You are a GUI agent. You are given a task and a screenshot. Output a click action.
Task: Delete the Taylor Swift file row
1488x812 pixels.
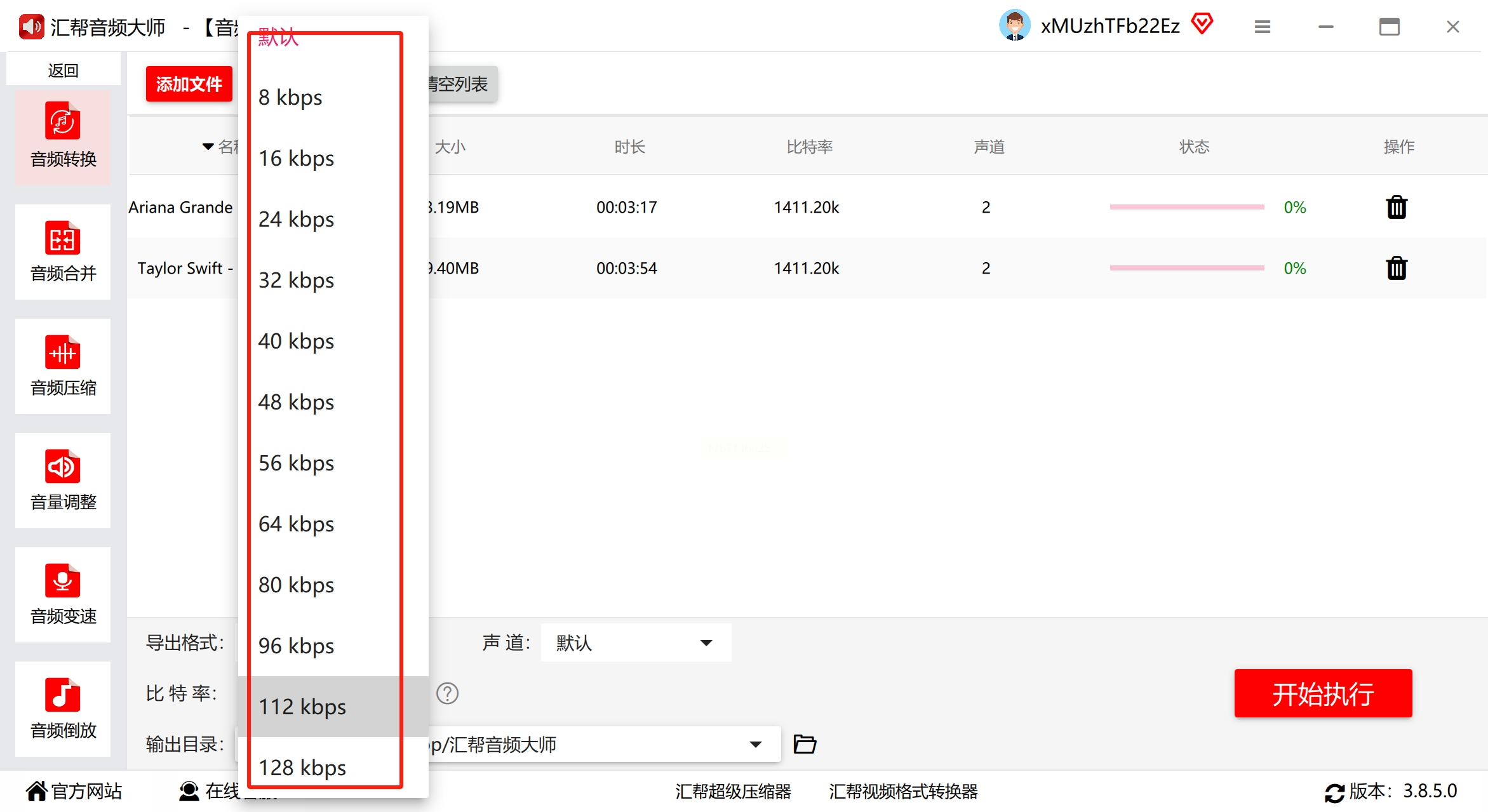tap(1396, 269)
